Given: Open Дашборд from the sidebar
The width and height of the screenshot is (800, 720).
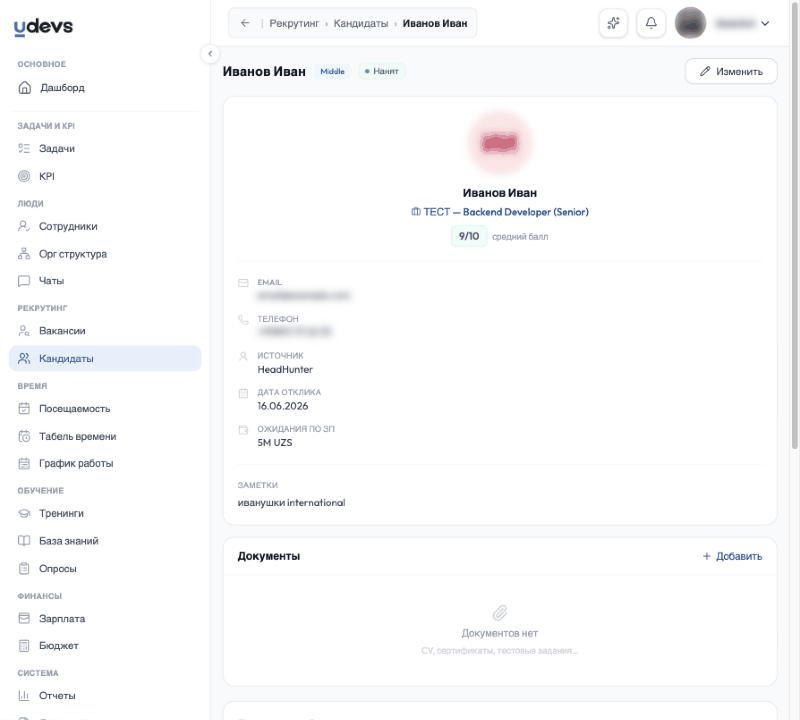Looking at the screenshot, I should click(x=105, y=88).
